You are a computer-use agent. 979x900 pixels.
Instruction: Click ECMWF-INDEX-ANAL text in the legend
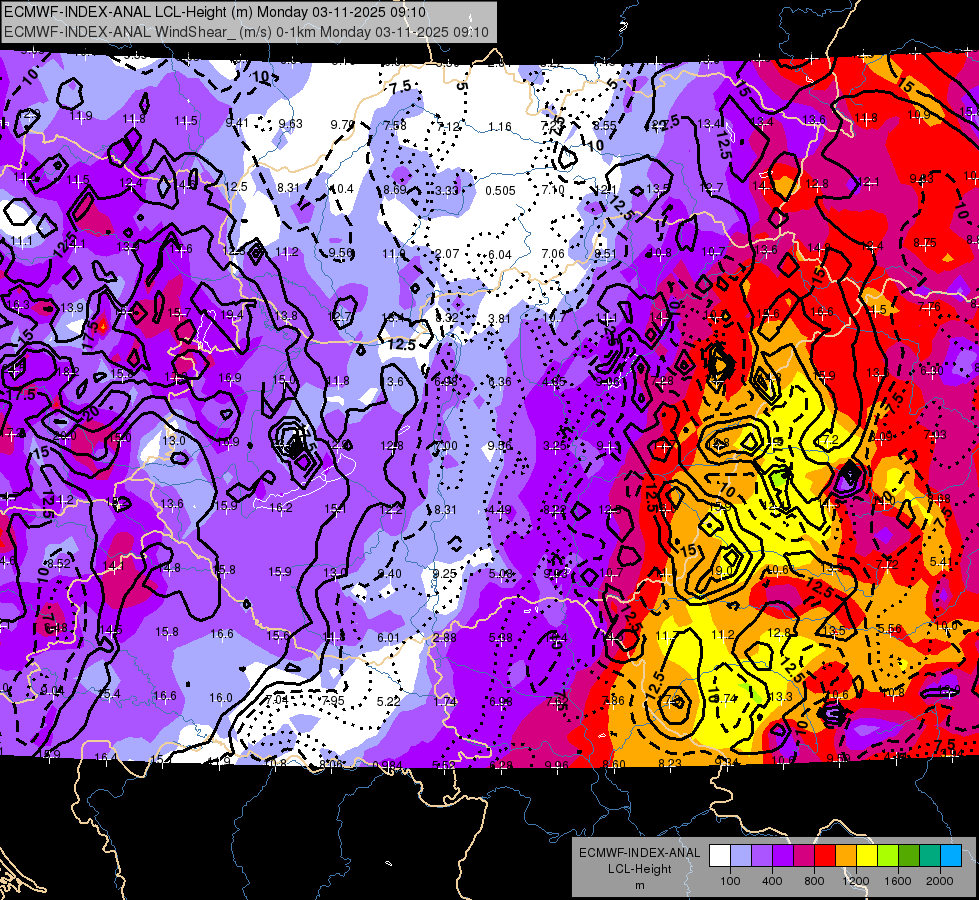click(x=639, y=853)
